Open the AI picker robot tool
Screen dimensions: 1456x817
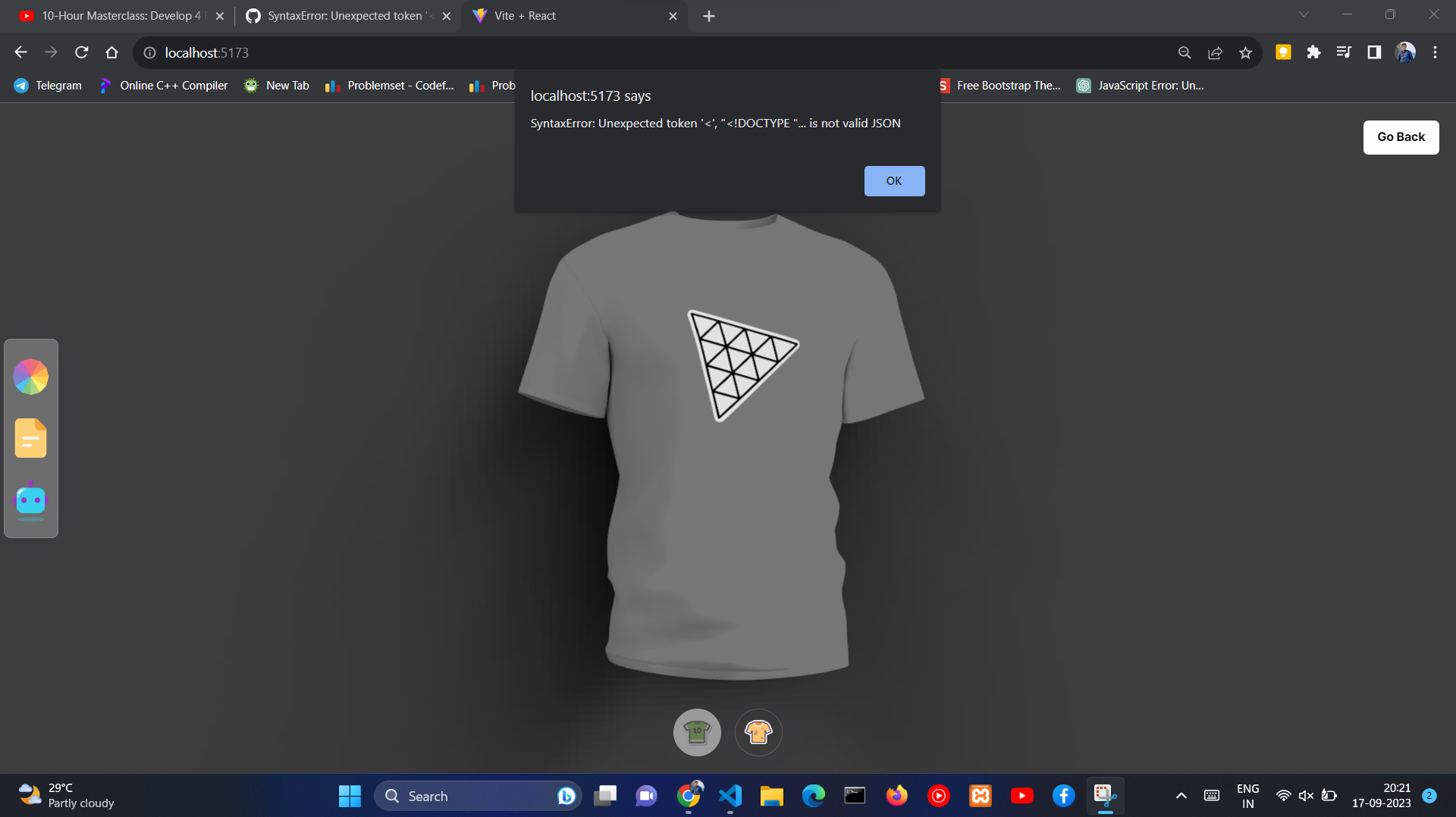tap(30, 500)
